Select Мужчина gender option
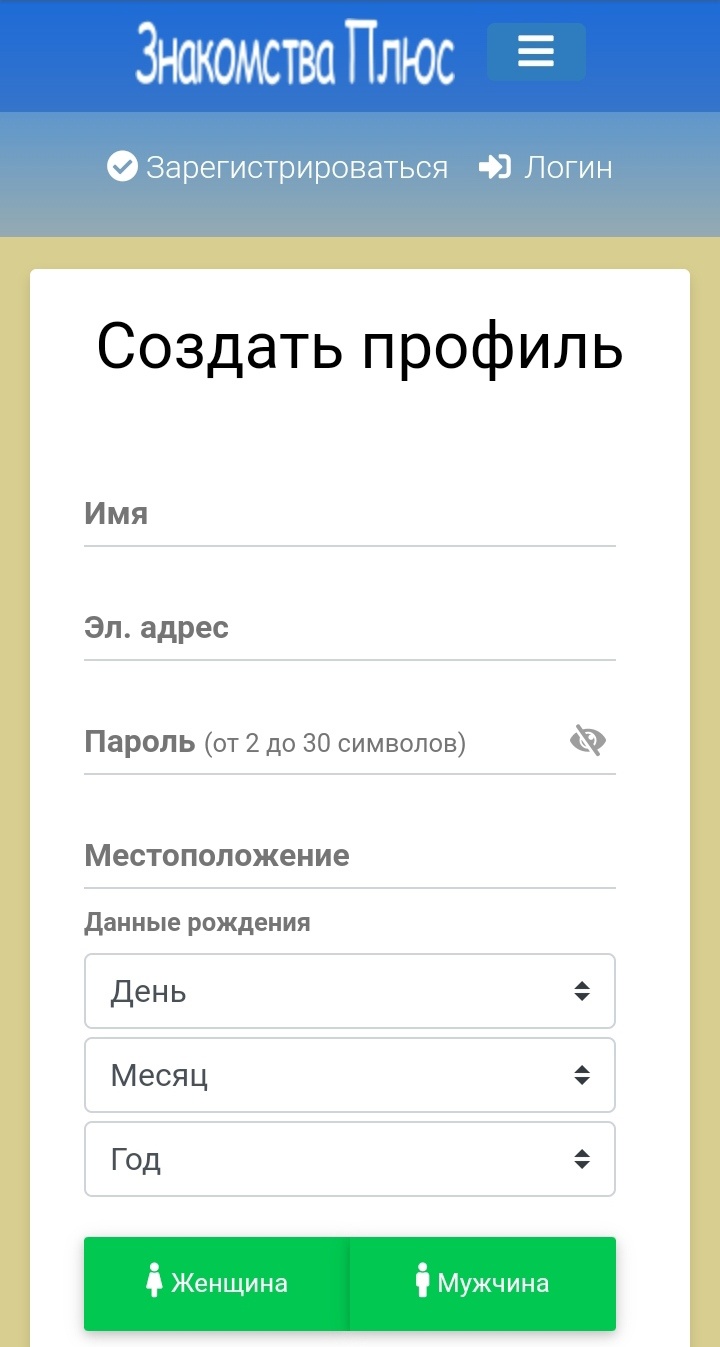The width and height of the screenshot is (720, 1347). [x=483, y=1284]
